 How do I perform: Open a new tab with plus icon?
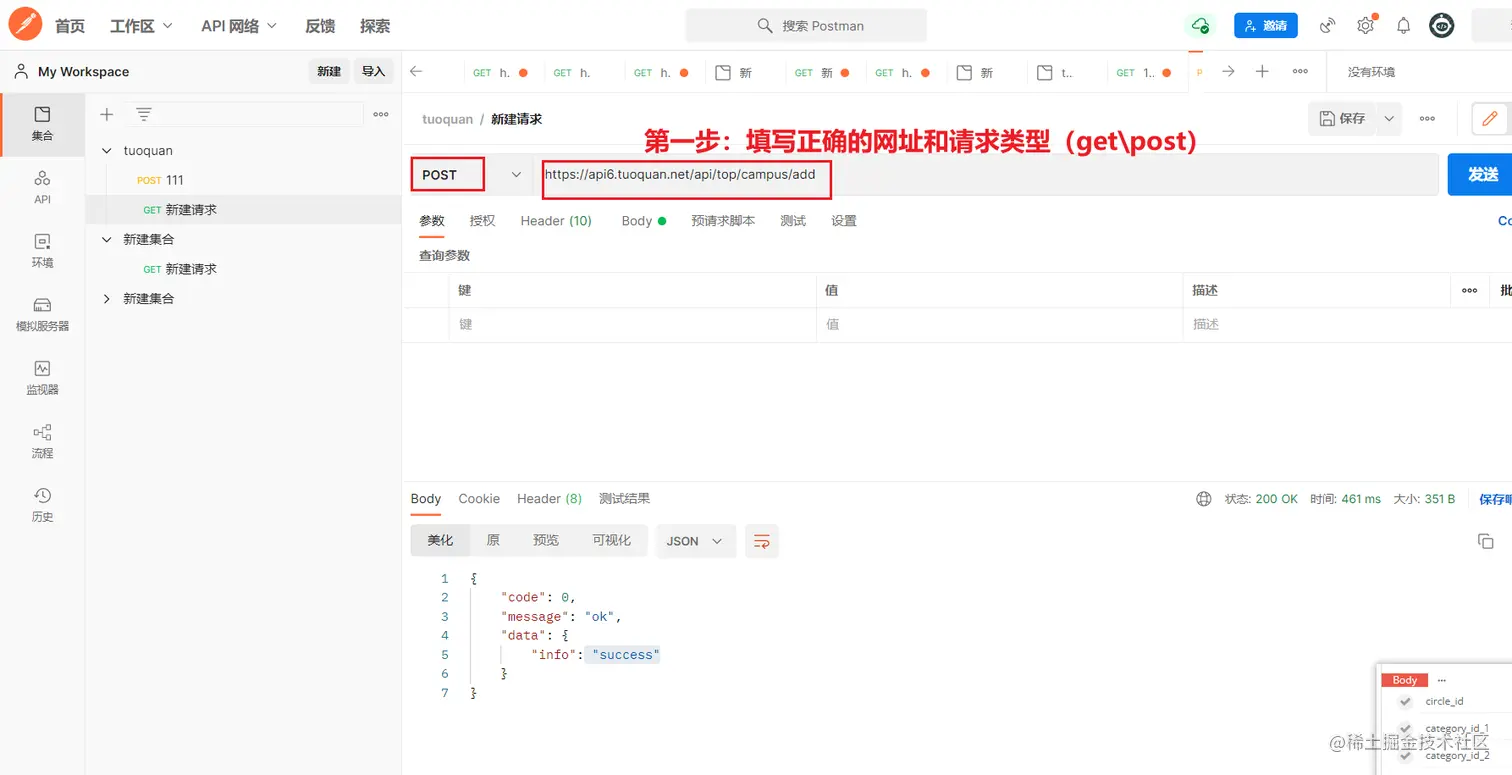click(1262, 71)
